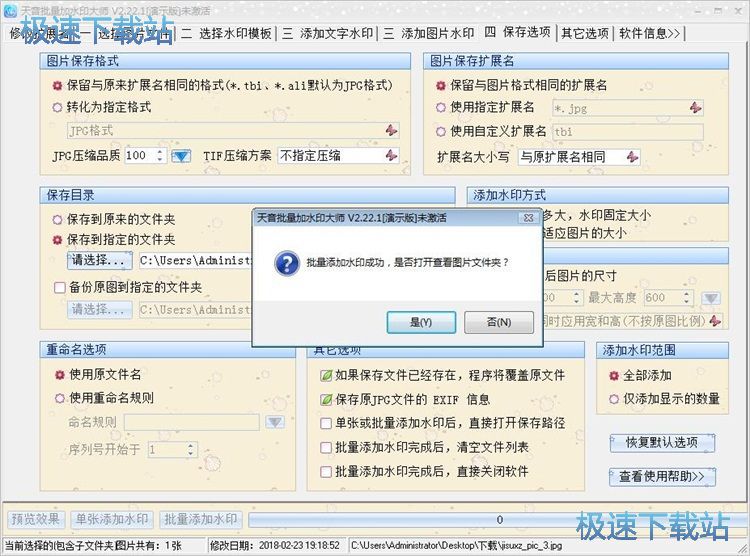The height and width of the screenshot is (556, 750).
Task: Click 恢复默认选项 button
Action: 662,443
